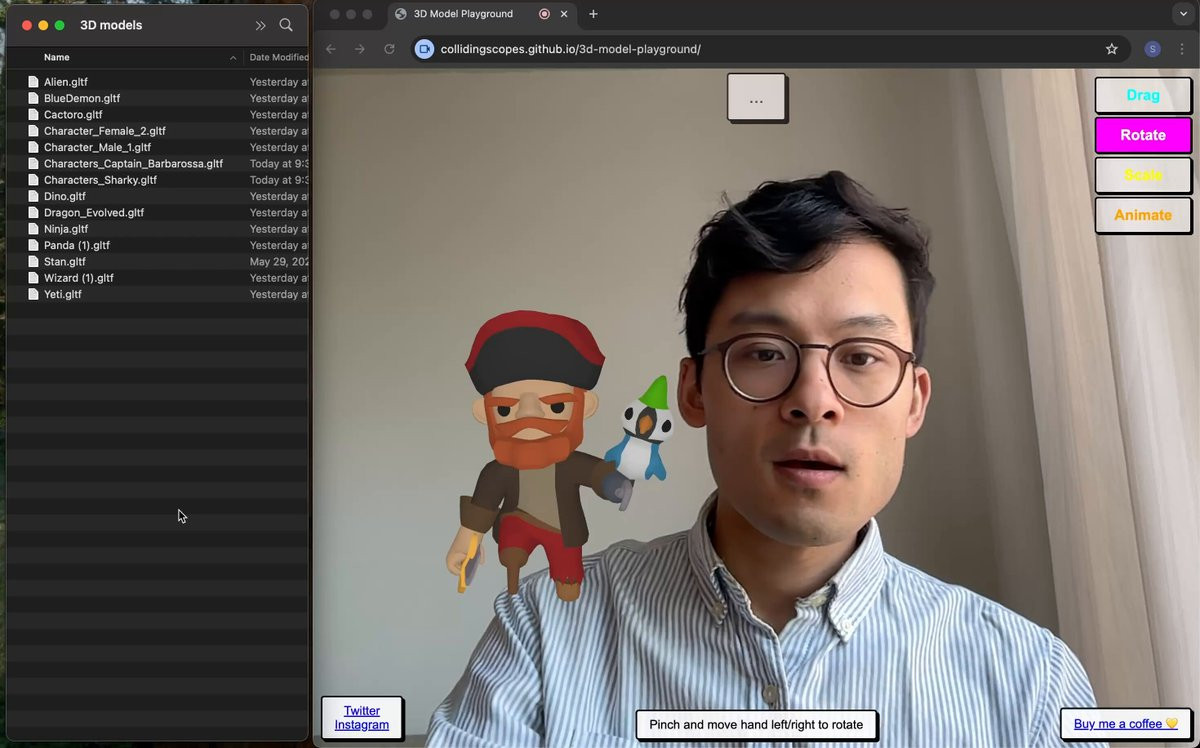Select the Rotate mode button
This screenshot has height=748, width=1200.
tap(1143, 135)
